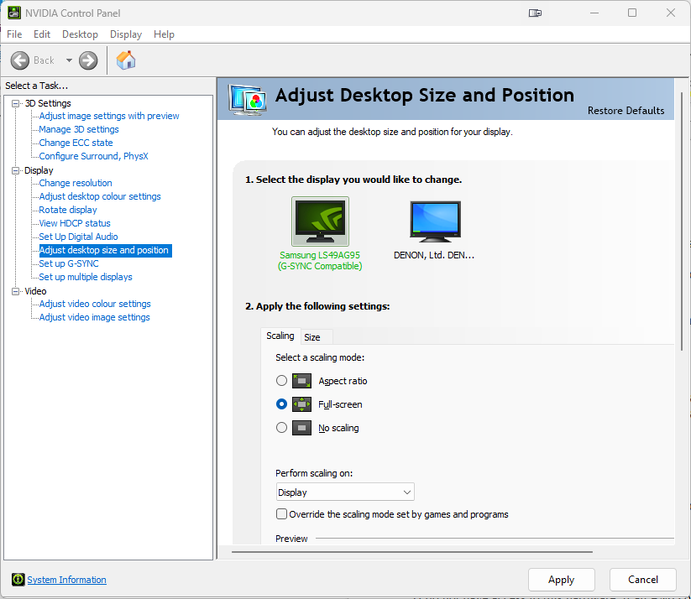Viewport: 691px width, 599px height.
Task: Collapse the 3D Settings tree node
Action: click(x=16, y=104)
